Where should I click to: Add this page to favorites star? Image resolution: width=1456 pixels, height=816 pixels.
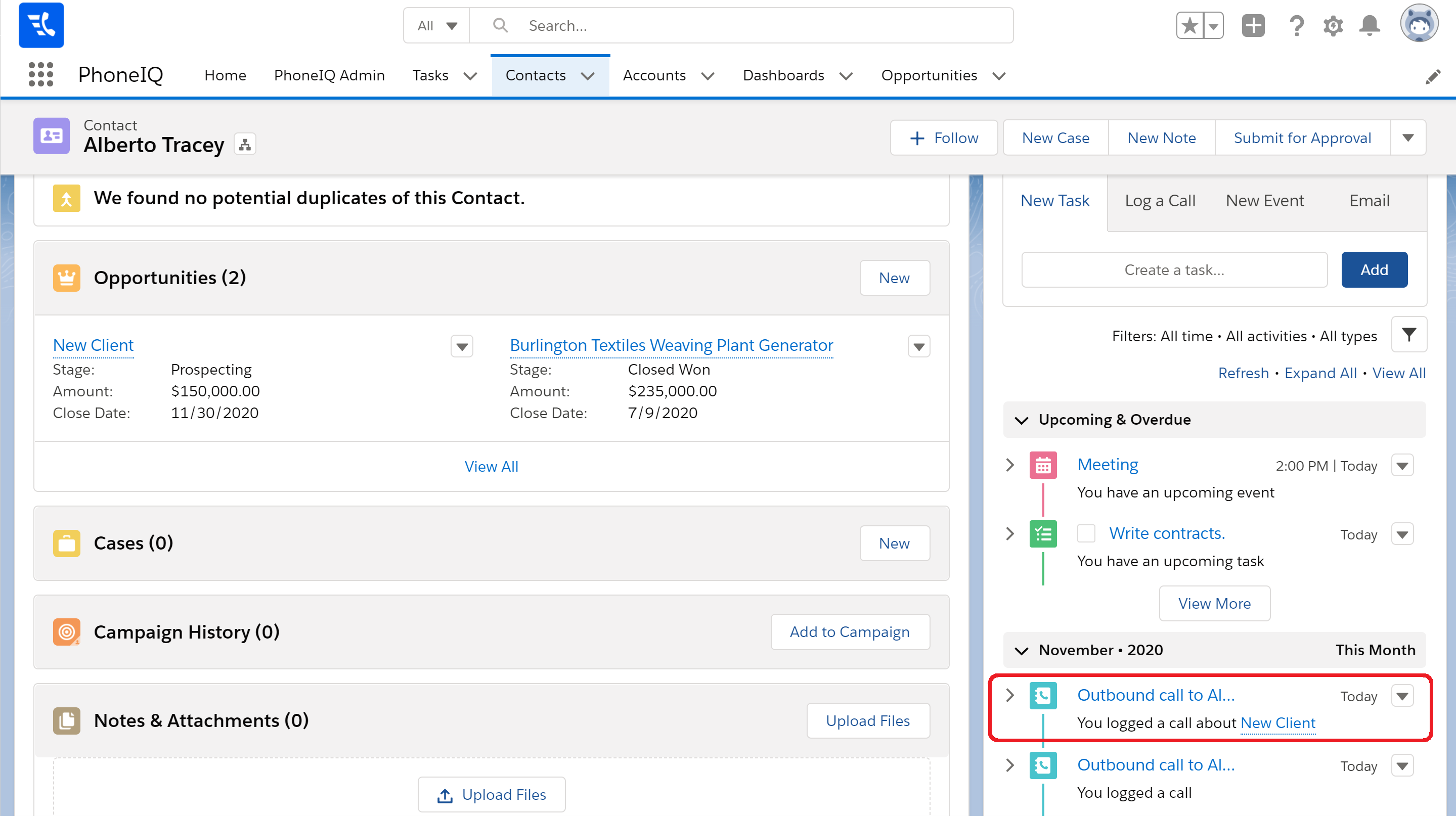[x=1190, y=26]
